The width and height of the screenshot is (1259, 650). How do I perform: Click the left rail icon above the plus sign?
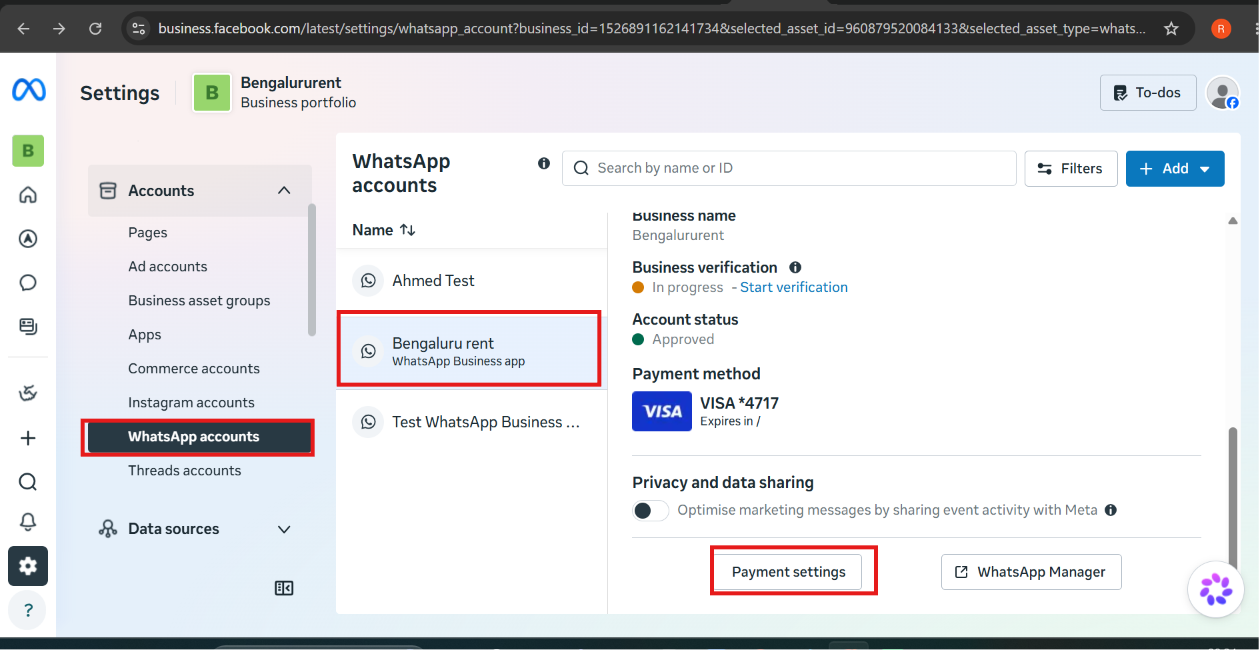(28, 394)
